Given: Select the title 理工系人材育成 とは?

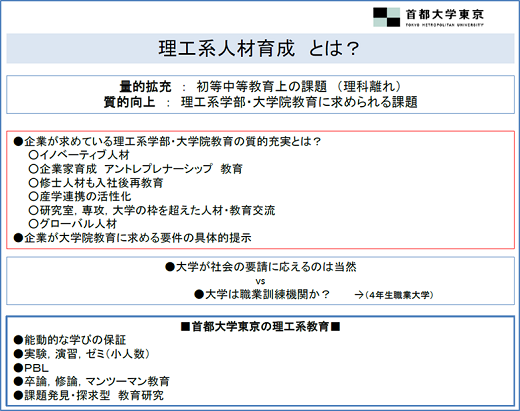Looking at the screenshot, I should [259, 49].
